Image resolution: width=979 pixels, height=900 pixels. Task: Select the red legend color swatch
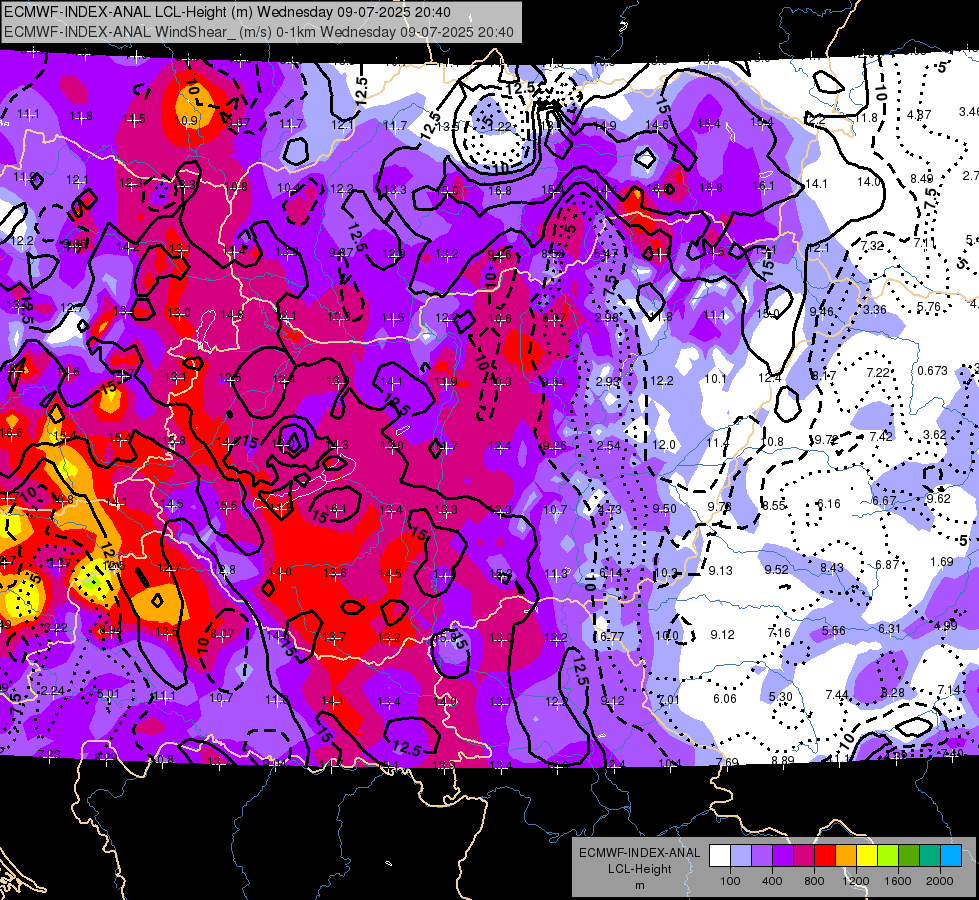pyautogui.click(x=825, y=856)
